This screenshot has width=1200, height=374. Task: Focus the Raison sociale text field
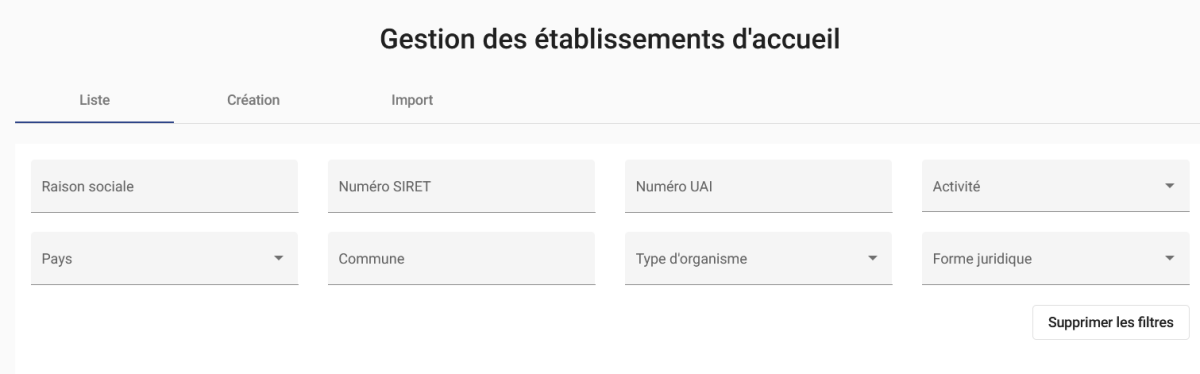click(x=164, y=186)
